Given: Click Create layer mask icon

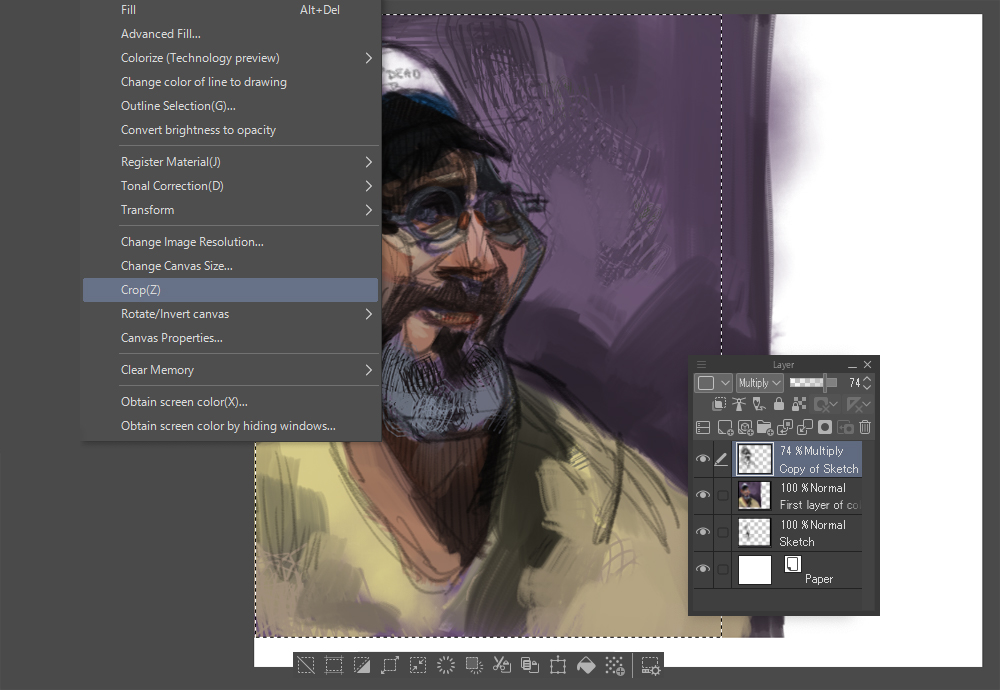Looking at the screenshot, I should click(826, 427).
